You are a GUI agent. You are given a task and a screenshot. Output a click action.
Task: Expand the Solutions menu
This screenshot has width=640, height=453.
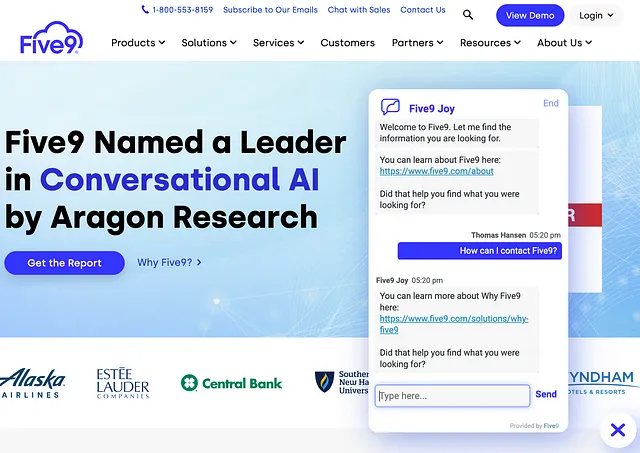click(x=209, y=42)
